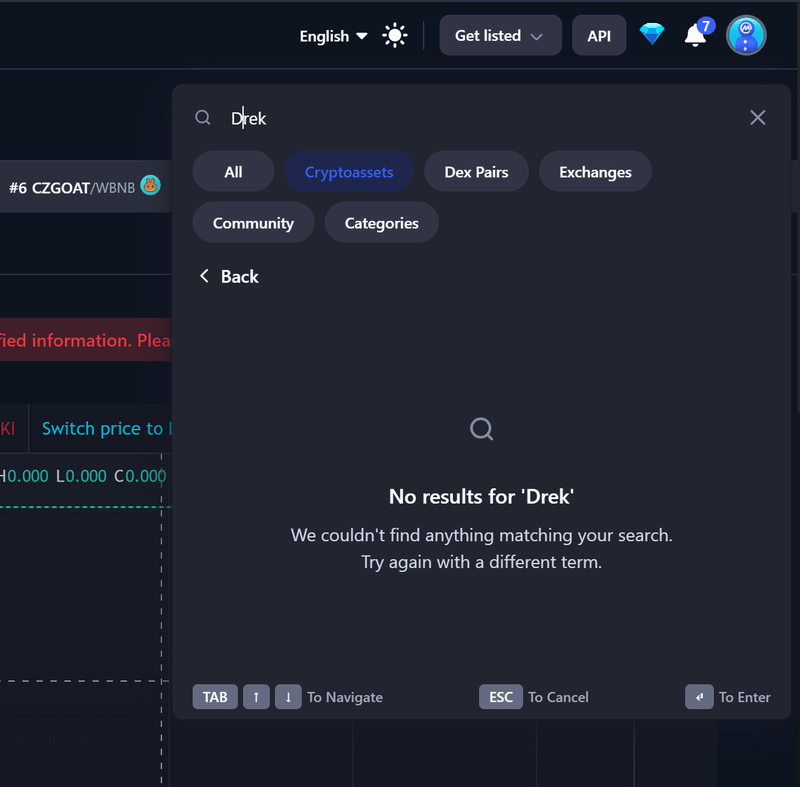Image resolution: width=800 pixels, height=787 pixels.
Task: Click the 'No results for Drek' message
Action: (x=481, y=496)
